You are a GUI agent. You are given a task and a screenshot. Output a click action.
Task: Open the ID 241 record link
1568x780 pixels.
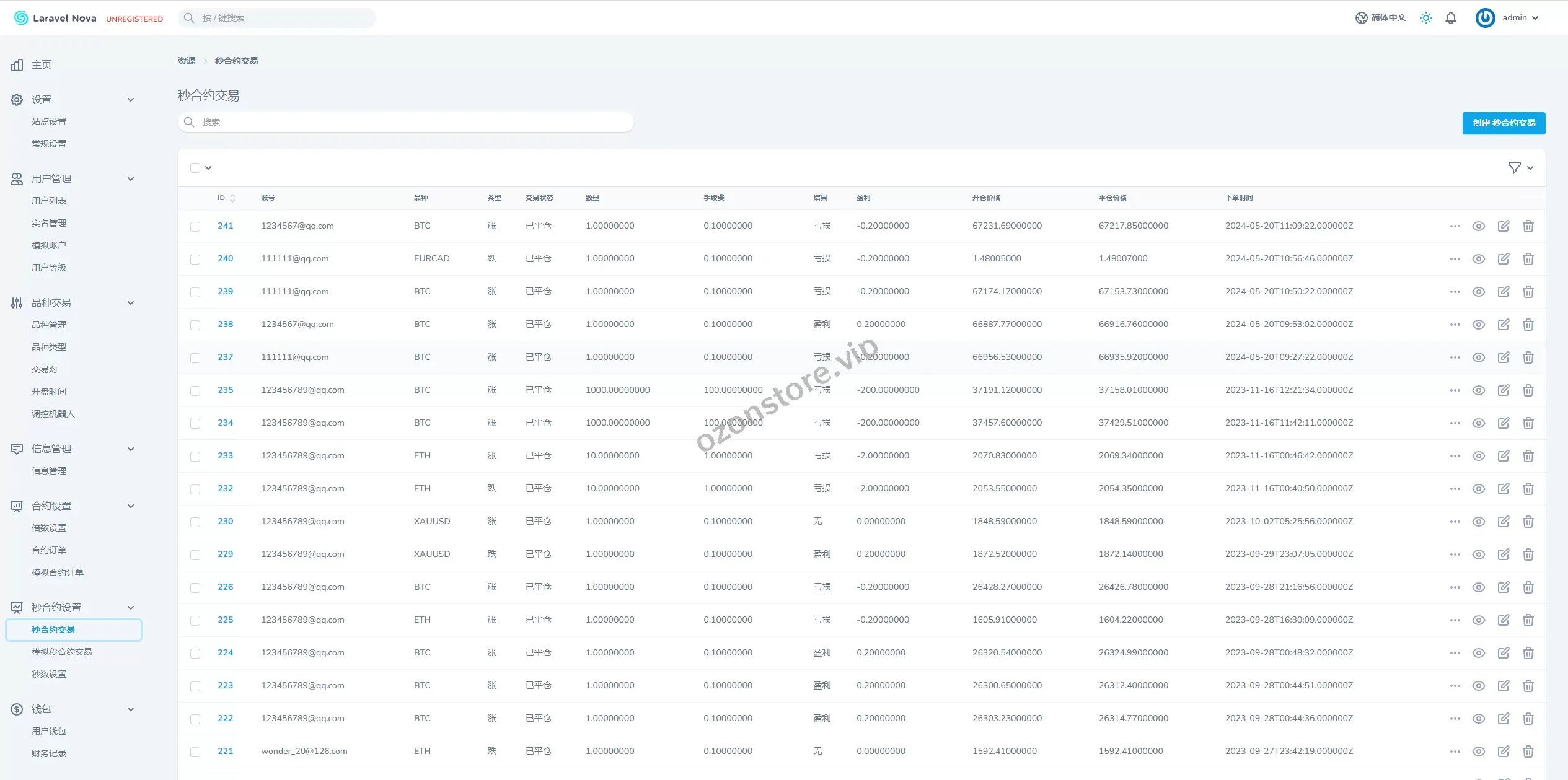[x=225, y=226]
